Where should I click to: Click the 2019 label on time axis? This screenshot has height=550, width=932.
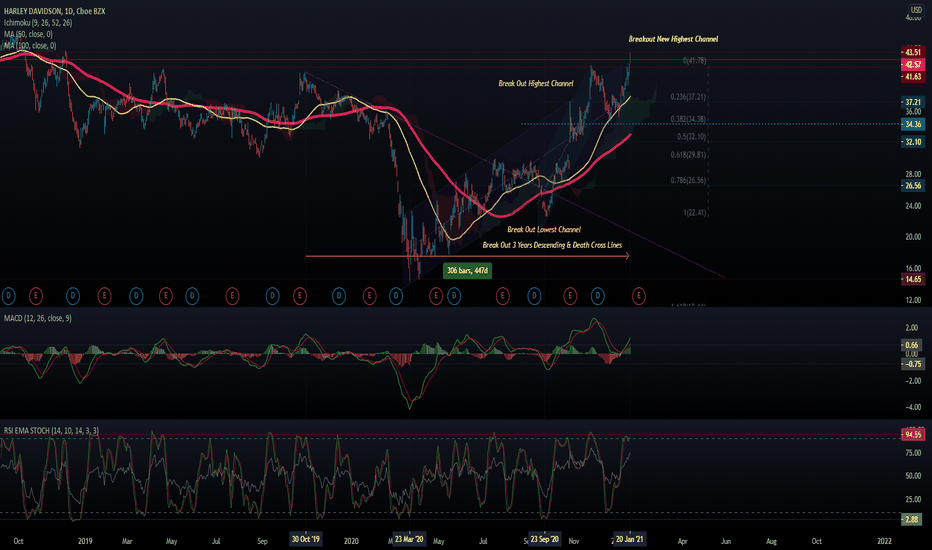pos(85,541)
